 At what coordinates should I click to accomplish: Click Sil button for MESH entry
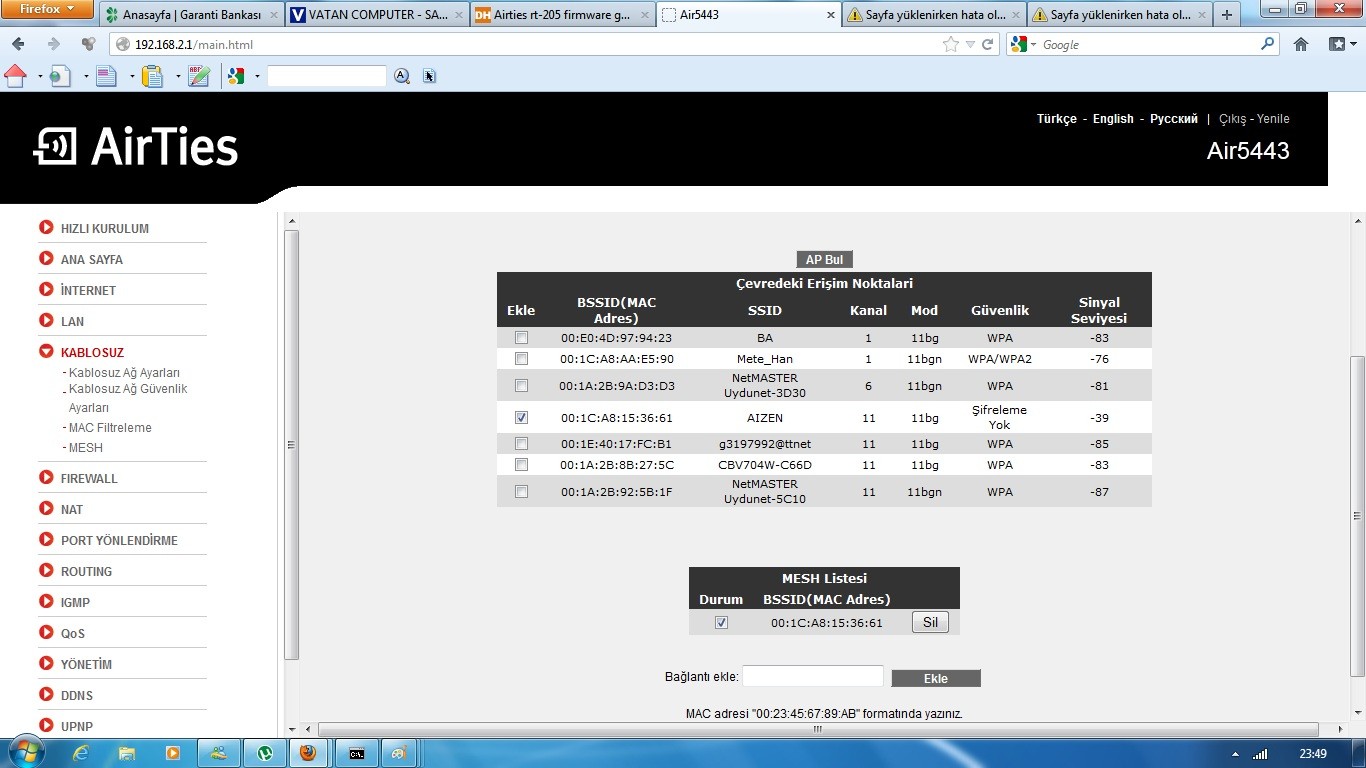coord(930,622)
